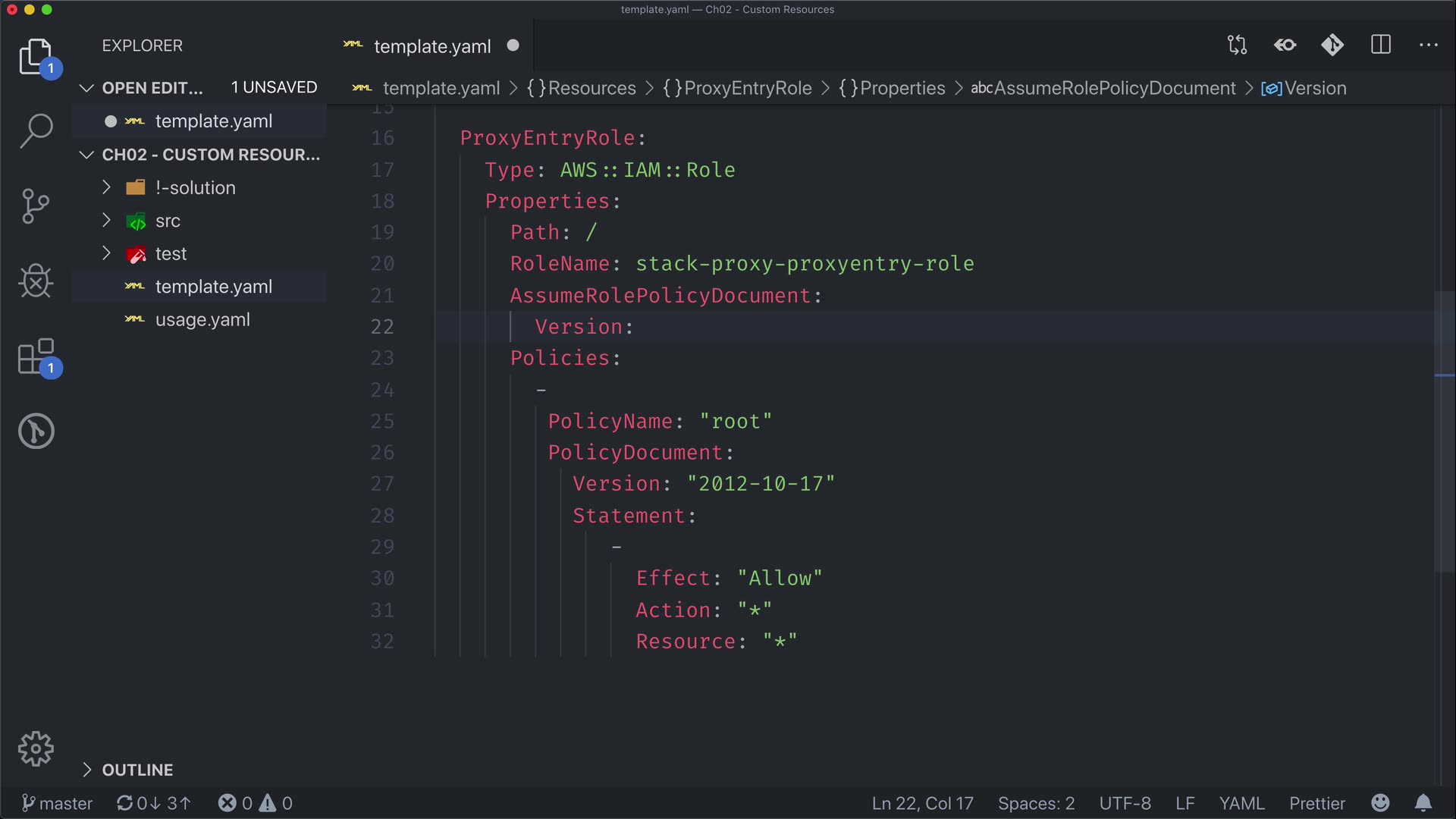
Task: Expand the OUTLINE section
Action: pyautogui.click(x=137, y=770)
